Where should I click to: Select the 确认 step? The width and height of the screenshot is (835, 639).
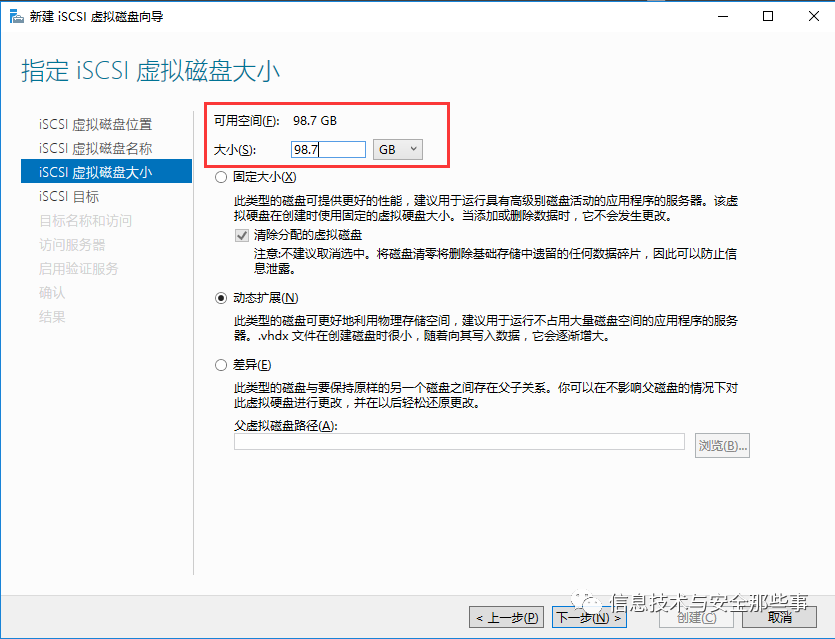[52, 293]
